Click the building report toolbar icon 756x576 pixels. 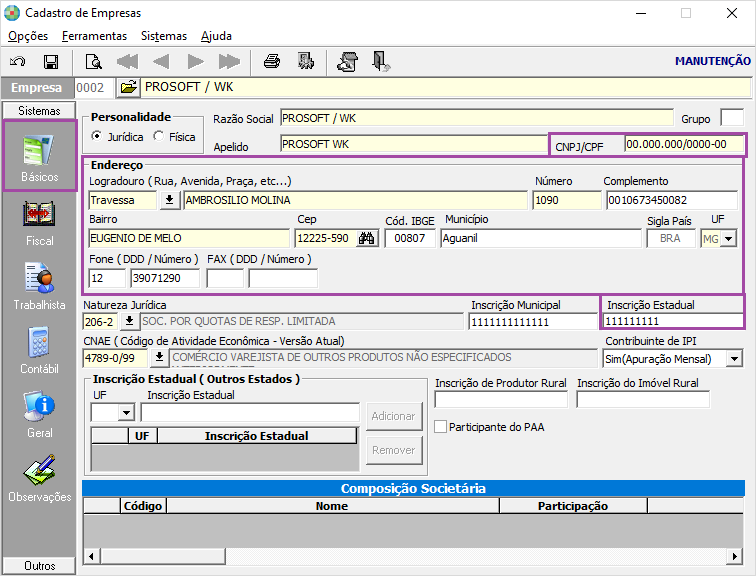(306, 61)
